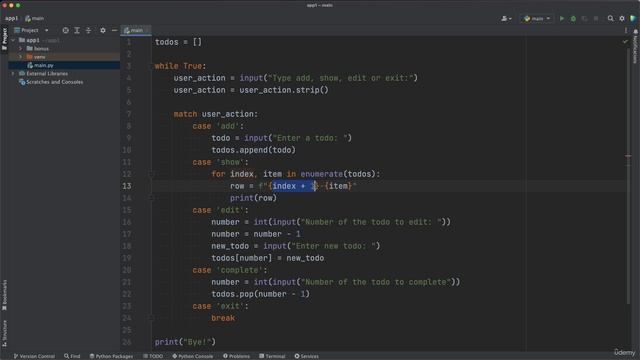Click case 'complete': line
This screenshot has height=360, width=640.
pyautogui.click(x=230, y=270)
